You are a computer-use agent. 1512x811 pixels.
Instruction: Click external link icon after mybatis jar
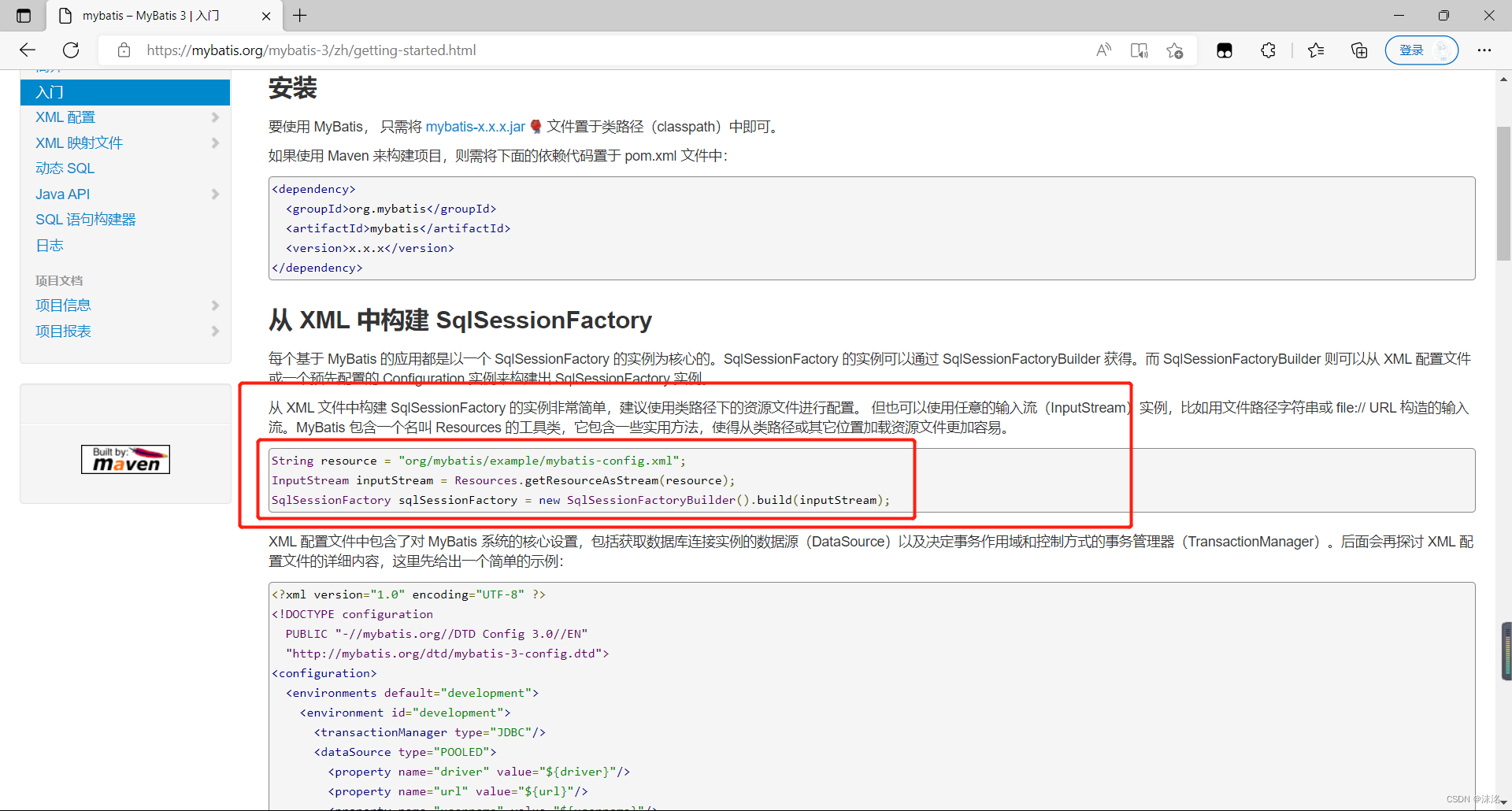point(535,127)
